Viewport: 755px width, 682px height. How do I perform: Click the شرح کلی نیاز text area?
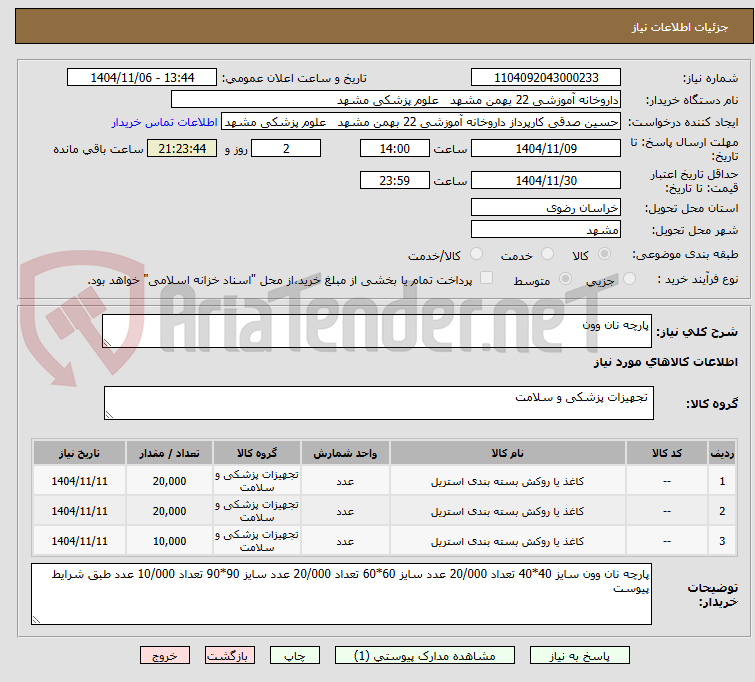click(377, 331)
